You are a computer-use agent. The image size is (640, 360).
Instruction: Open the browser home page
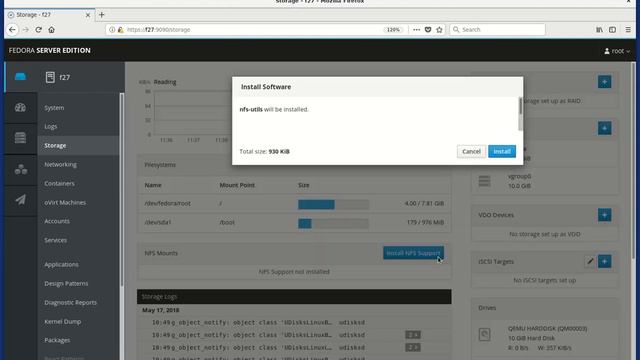point(51,29)
